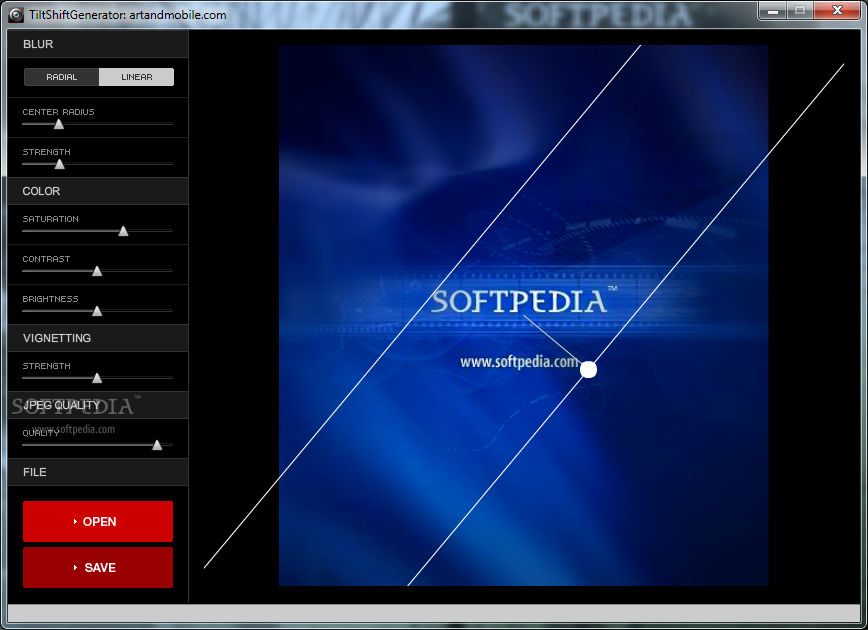Click the CONTRAST label
The width and height of the screenshot is (868, 630).
(x=46, y=259)
